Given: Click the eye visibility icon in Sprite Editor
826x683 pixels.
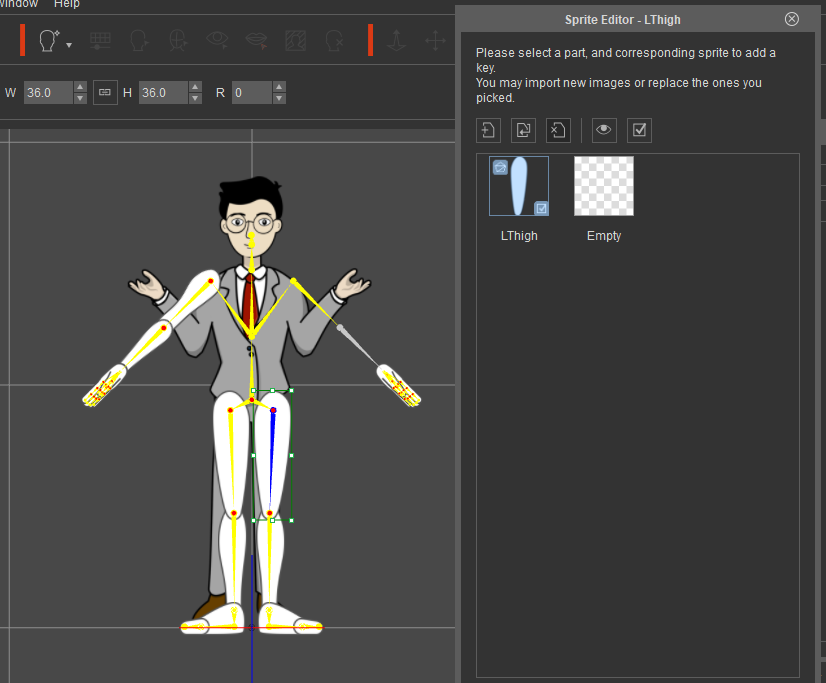Looking at the screenshot, I should click(x=604, y=130).
